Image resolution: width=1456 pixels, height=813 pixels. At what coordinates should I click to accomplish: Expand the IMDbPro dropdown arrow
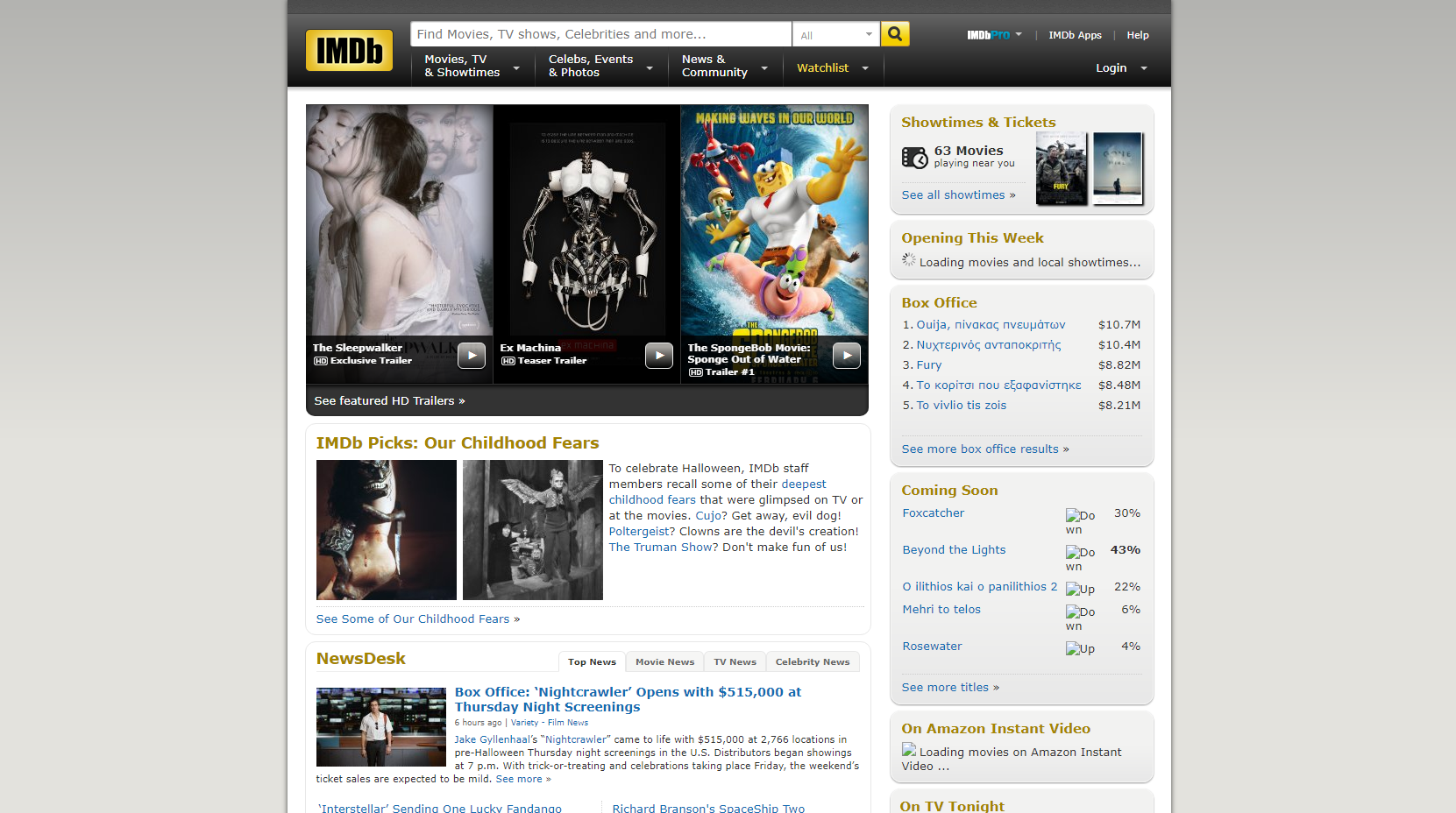click(x=1019, y=35)
